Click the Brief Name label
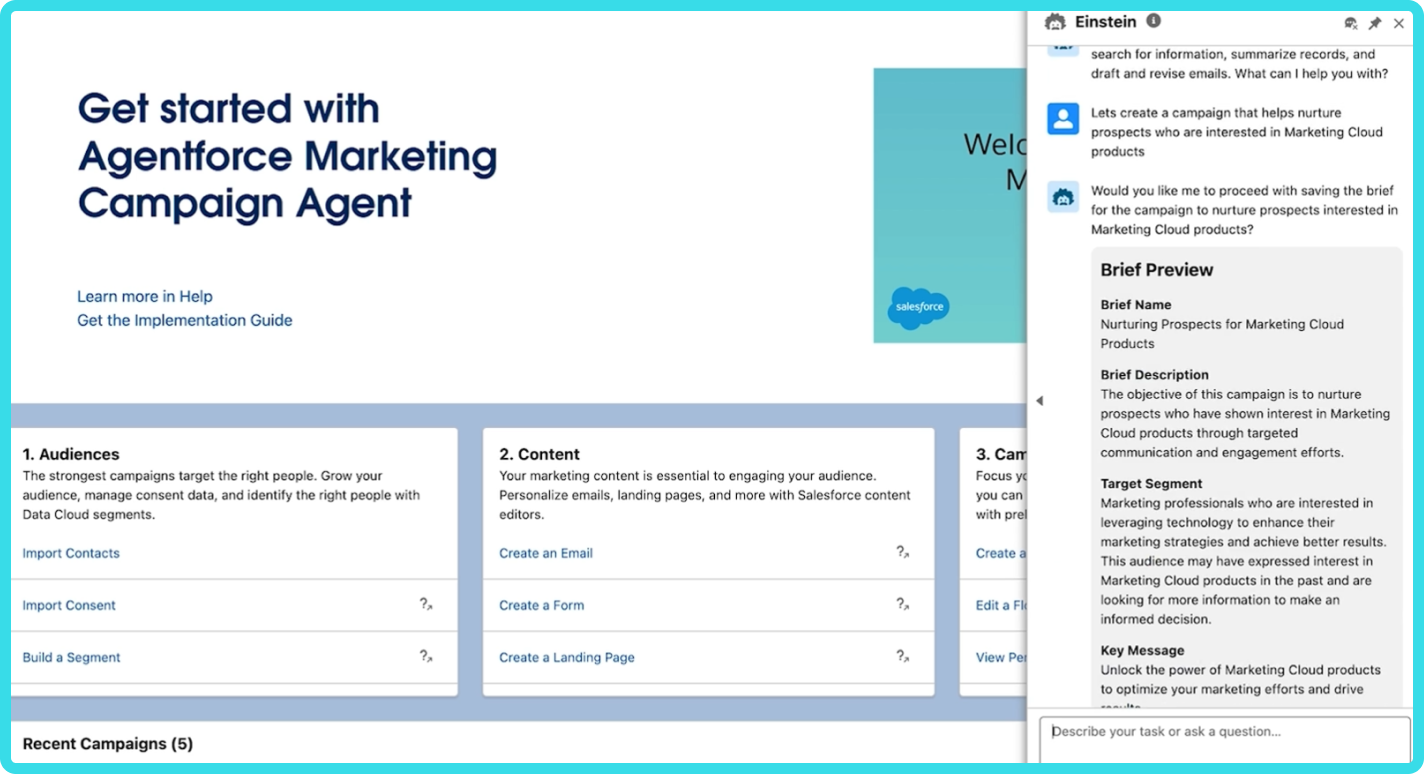The height and width of the screenshot is (774, 1424). (x=1136, y=305)
